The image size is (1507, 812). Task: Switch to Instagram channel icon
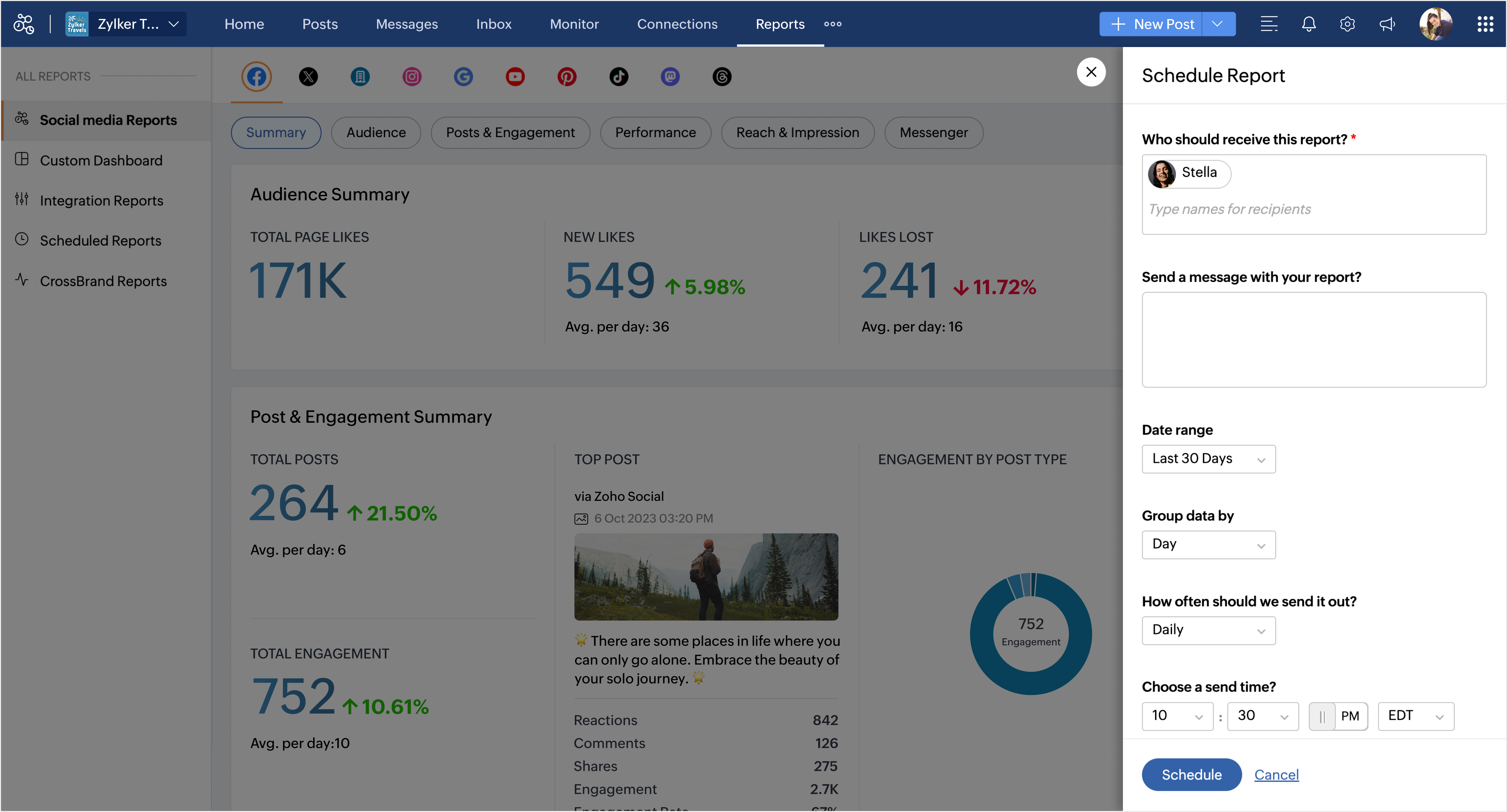pos(412,77)
